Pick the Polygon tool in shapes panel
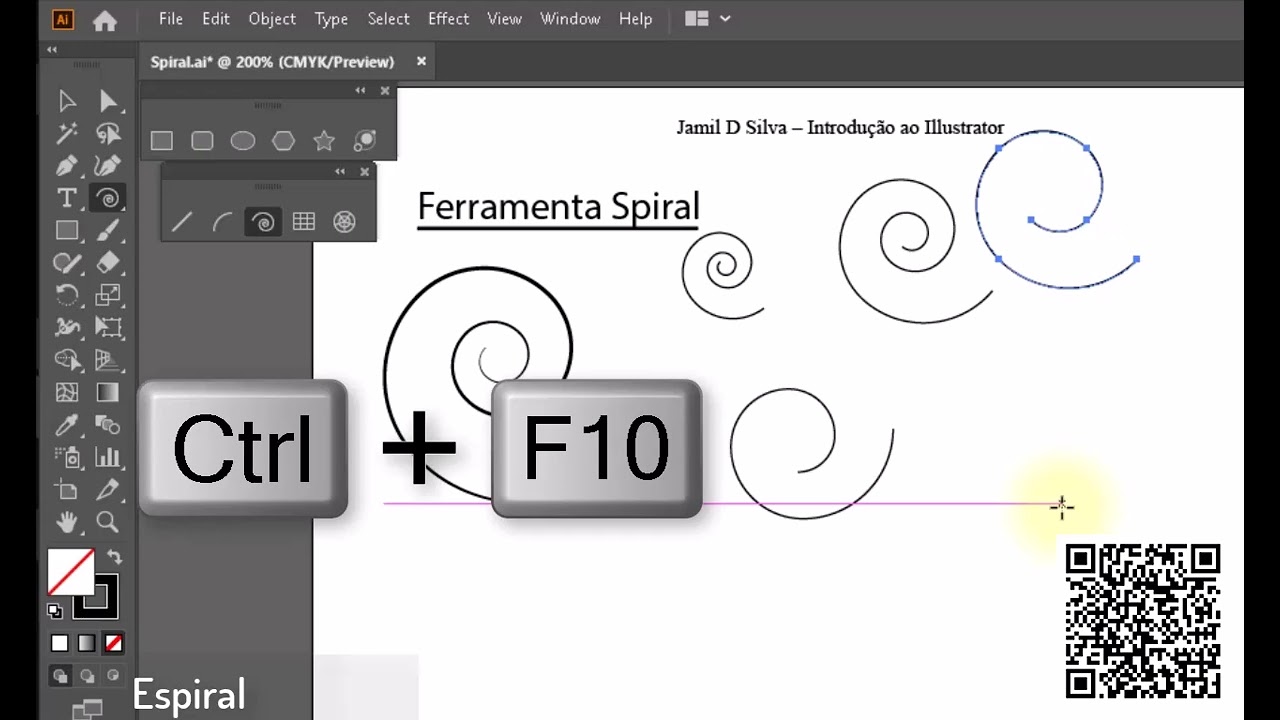This screenshot has width=1280, height=720. pyautogui.click(x=284, y=141)
